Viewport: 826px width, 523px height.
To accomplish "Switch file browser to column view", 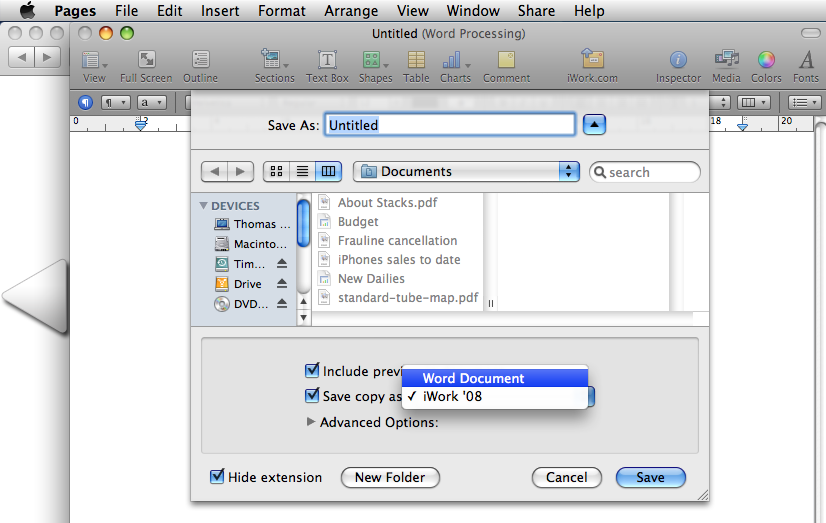I will tap(328, 171).
